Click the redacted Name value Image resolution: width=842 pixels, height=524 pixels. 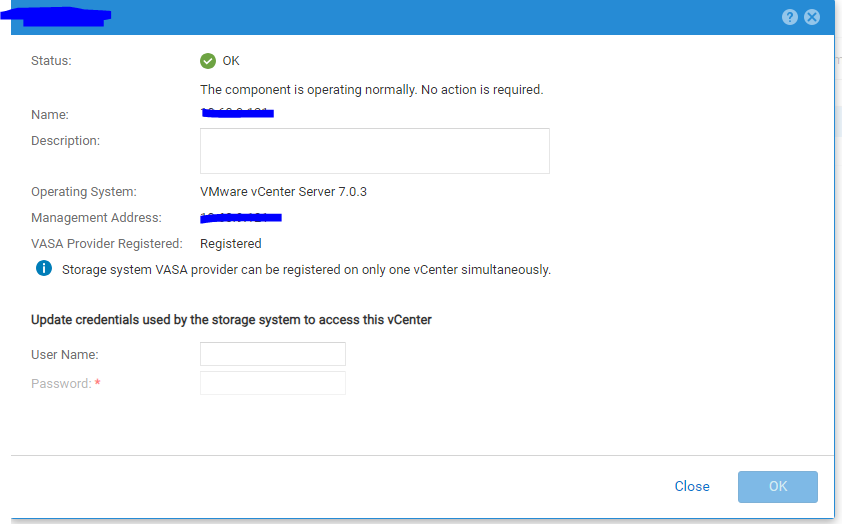point(238,114)
